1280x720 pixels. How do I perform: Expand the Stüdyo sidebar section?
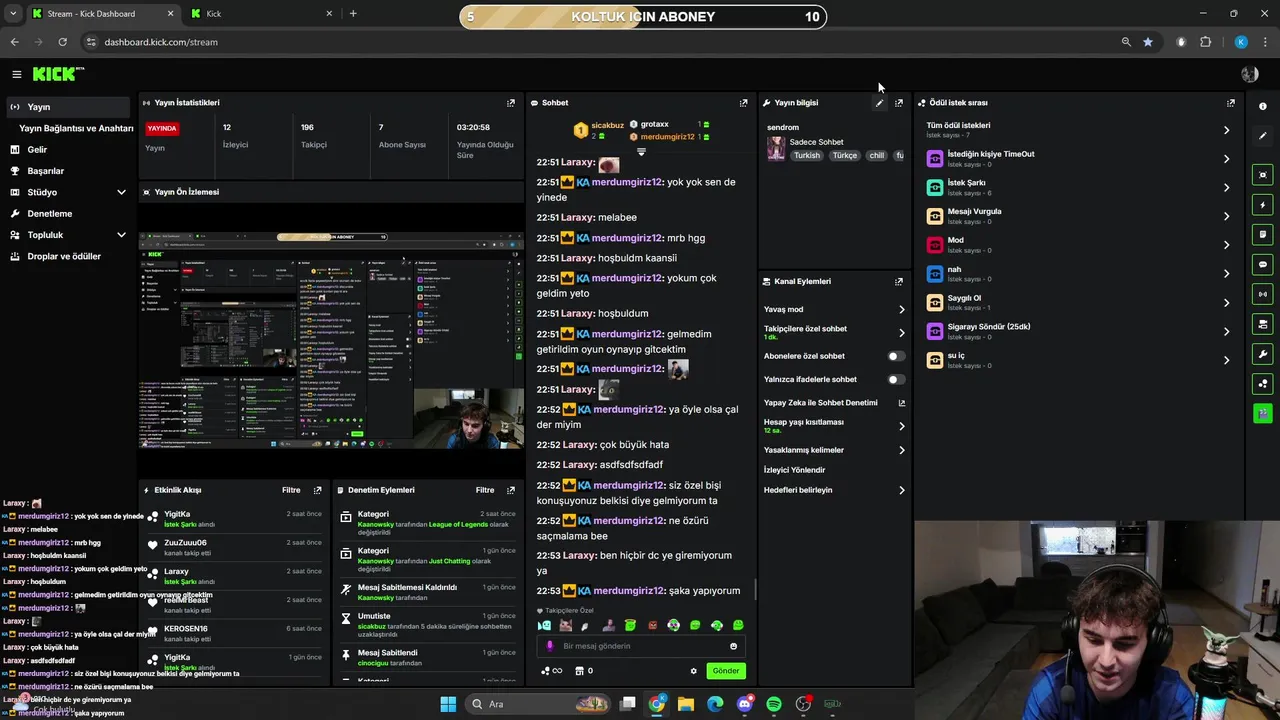66,192
